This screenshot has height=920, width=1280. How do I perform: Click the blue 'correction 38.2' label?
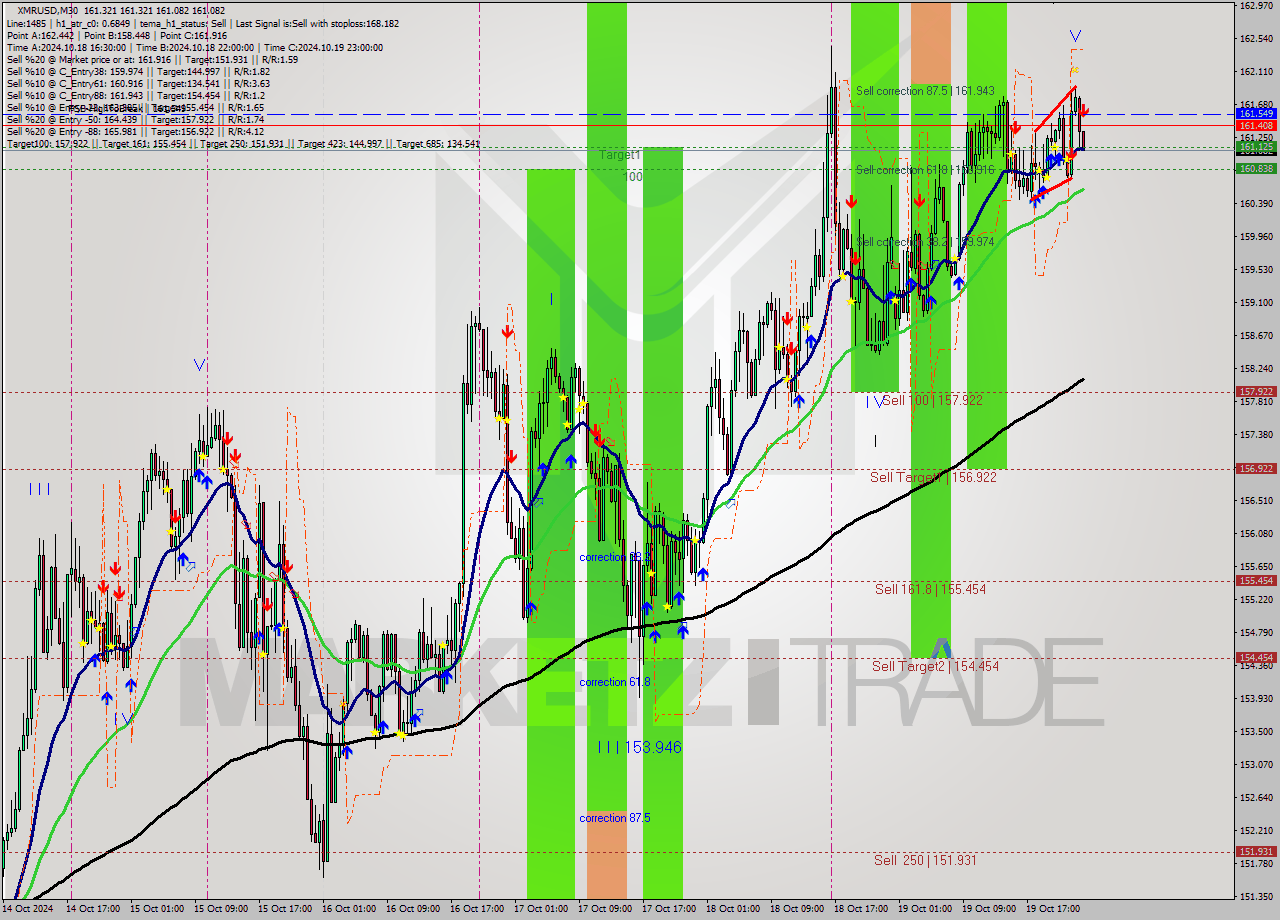point(615,557)
